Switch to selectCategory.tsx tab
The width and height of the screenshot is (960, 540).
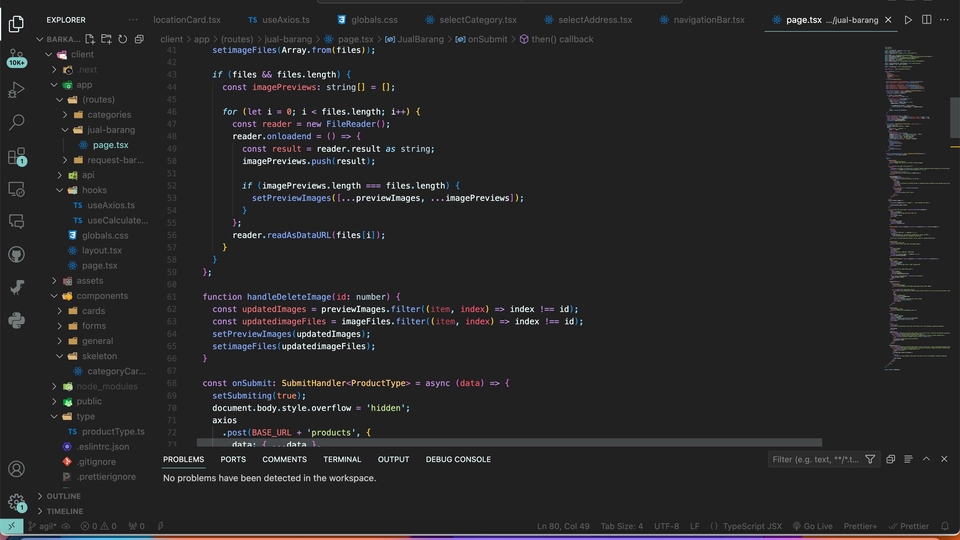(471, 20)
